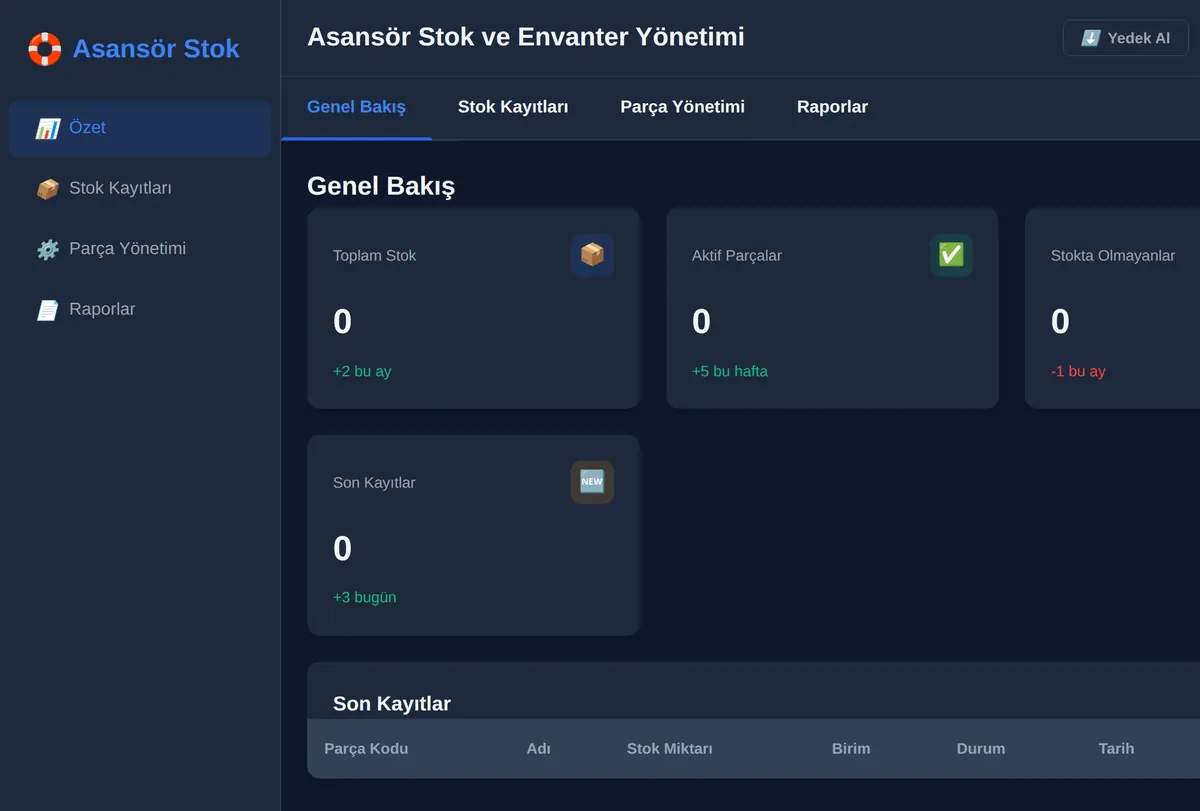Go to the Parça Yönetimi tab
This screenshot has height=811, width=1200.
tap(682, 106)
